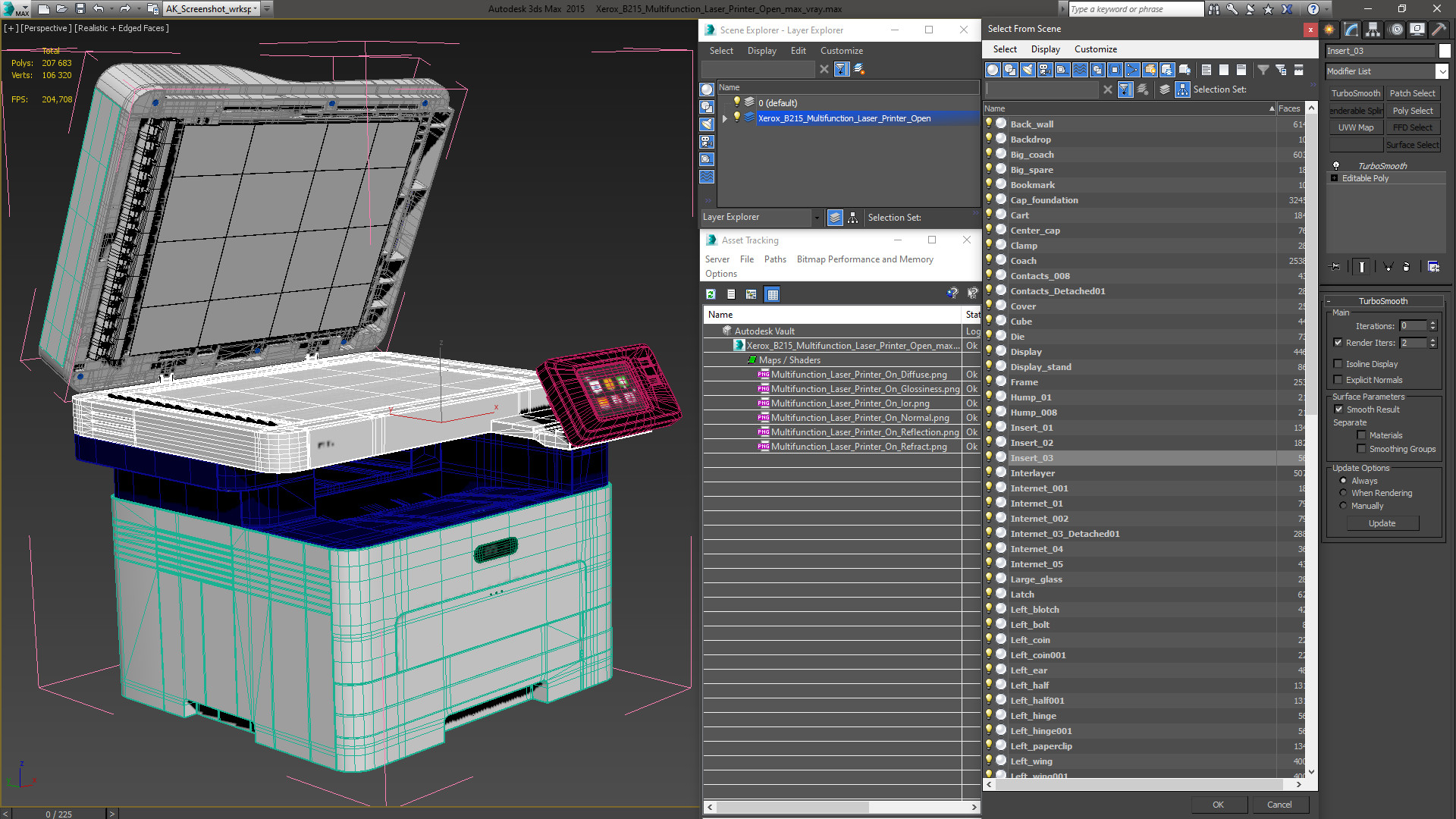The image size is (1456, 819).
Task: Open Help menu dropdown arrow in title bar
Action: pos(1328,8)
